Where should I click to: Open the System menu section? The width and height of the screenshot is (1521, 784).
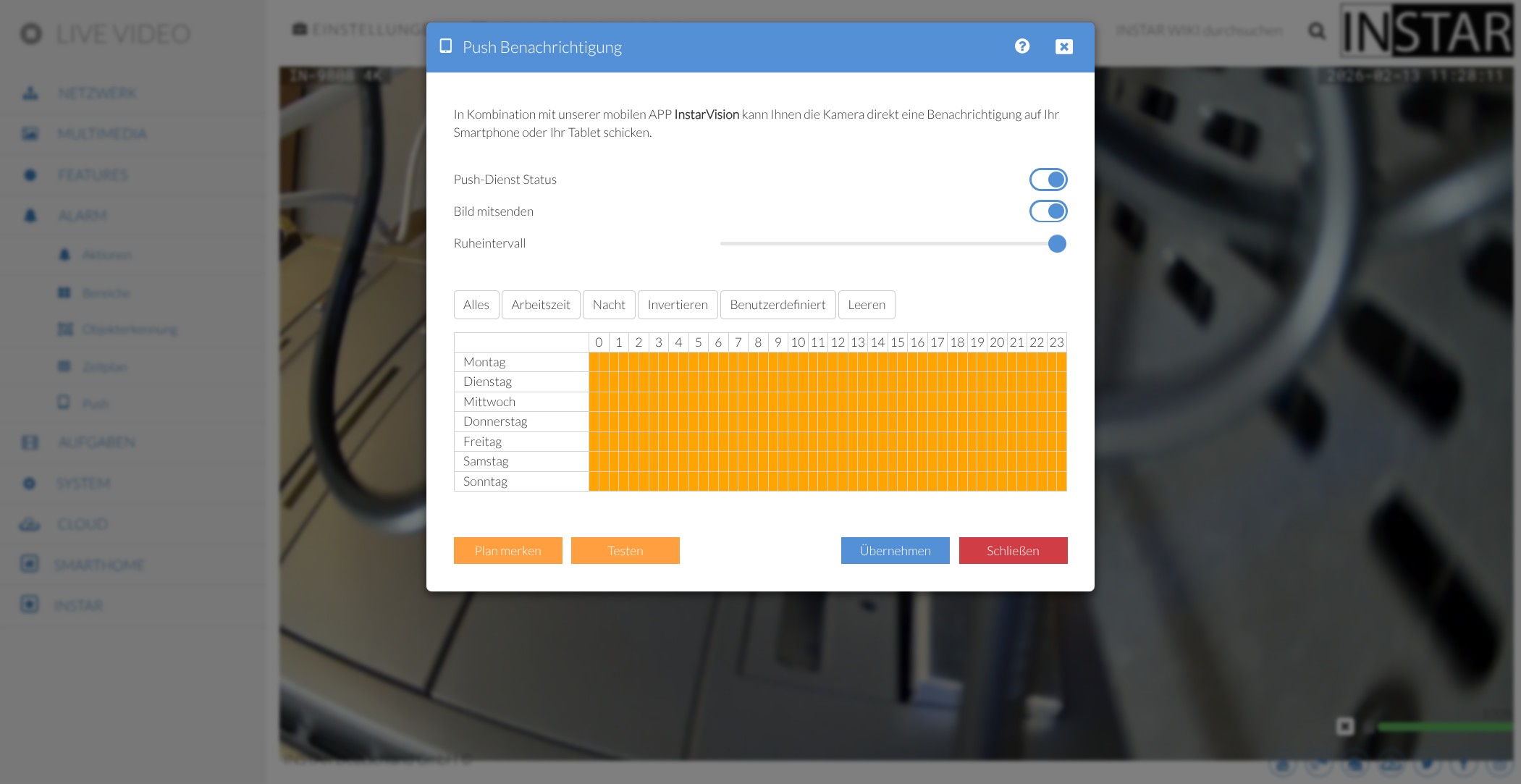(x=83, y=484)
